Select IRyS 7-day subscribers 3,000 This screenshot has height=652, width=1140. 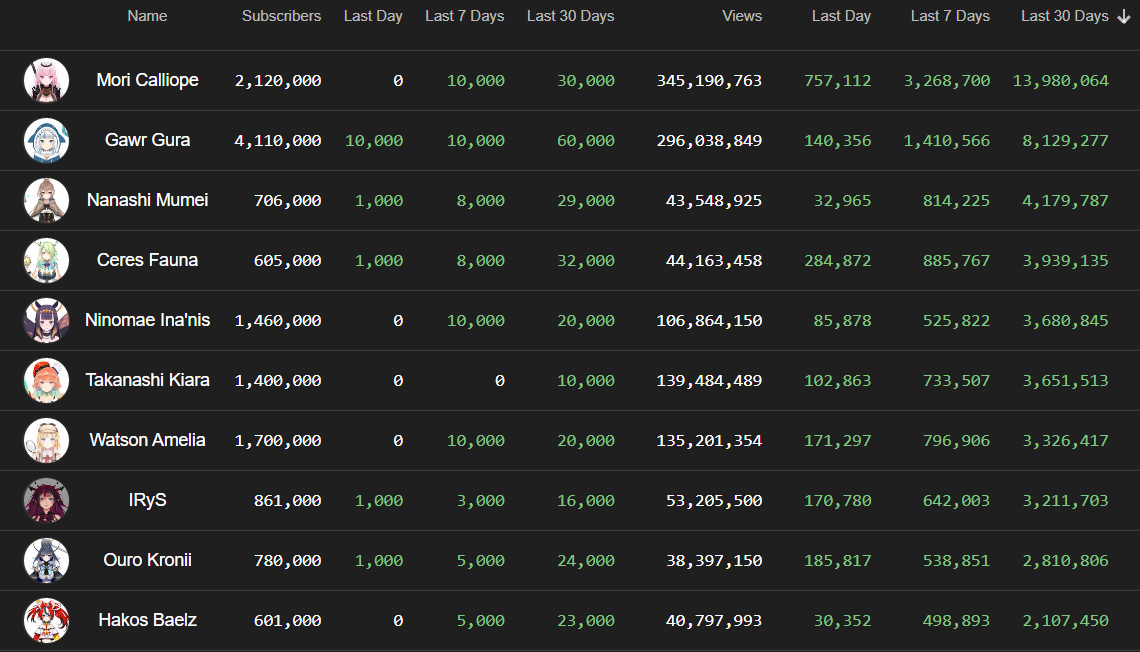tap(481, 501)
